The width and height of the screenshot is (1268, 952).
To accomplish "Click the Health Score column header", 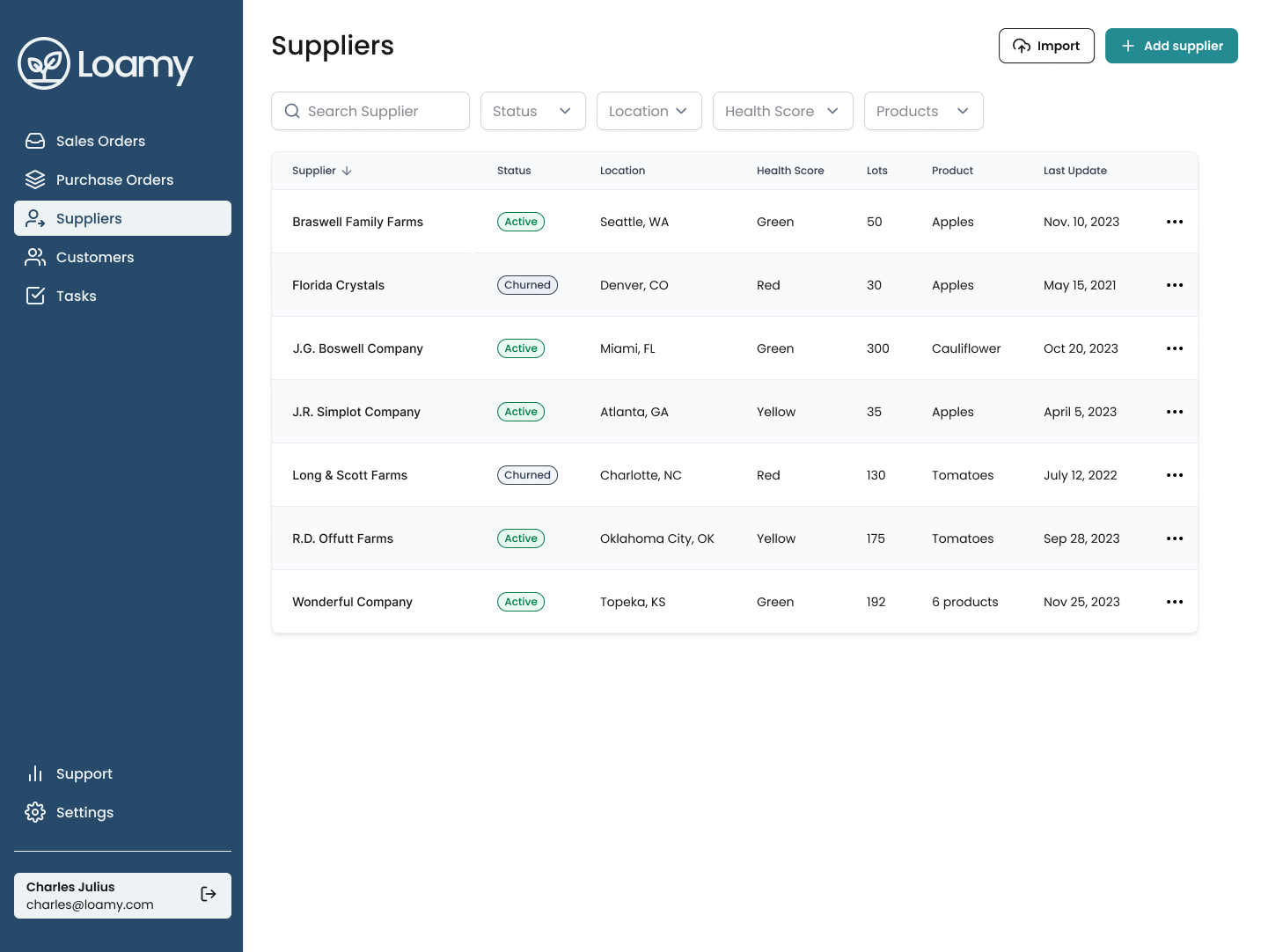I will (790, 171).
